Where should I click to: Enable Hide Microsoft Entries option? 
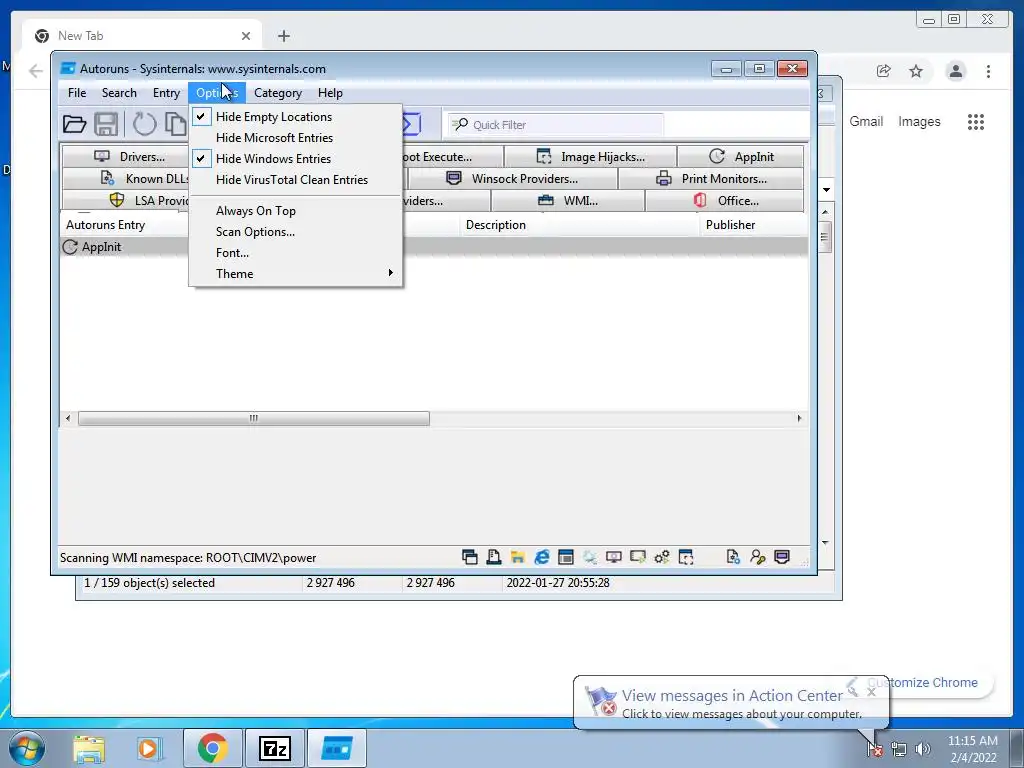(295, 138)
